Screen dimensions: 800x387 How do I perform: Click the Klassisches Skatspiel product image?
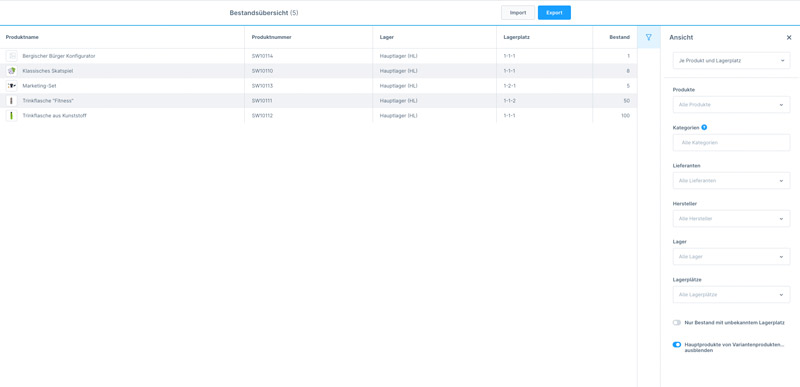click(12, 71)
